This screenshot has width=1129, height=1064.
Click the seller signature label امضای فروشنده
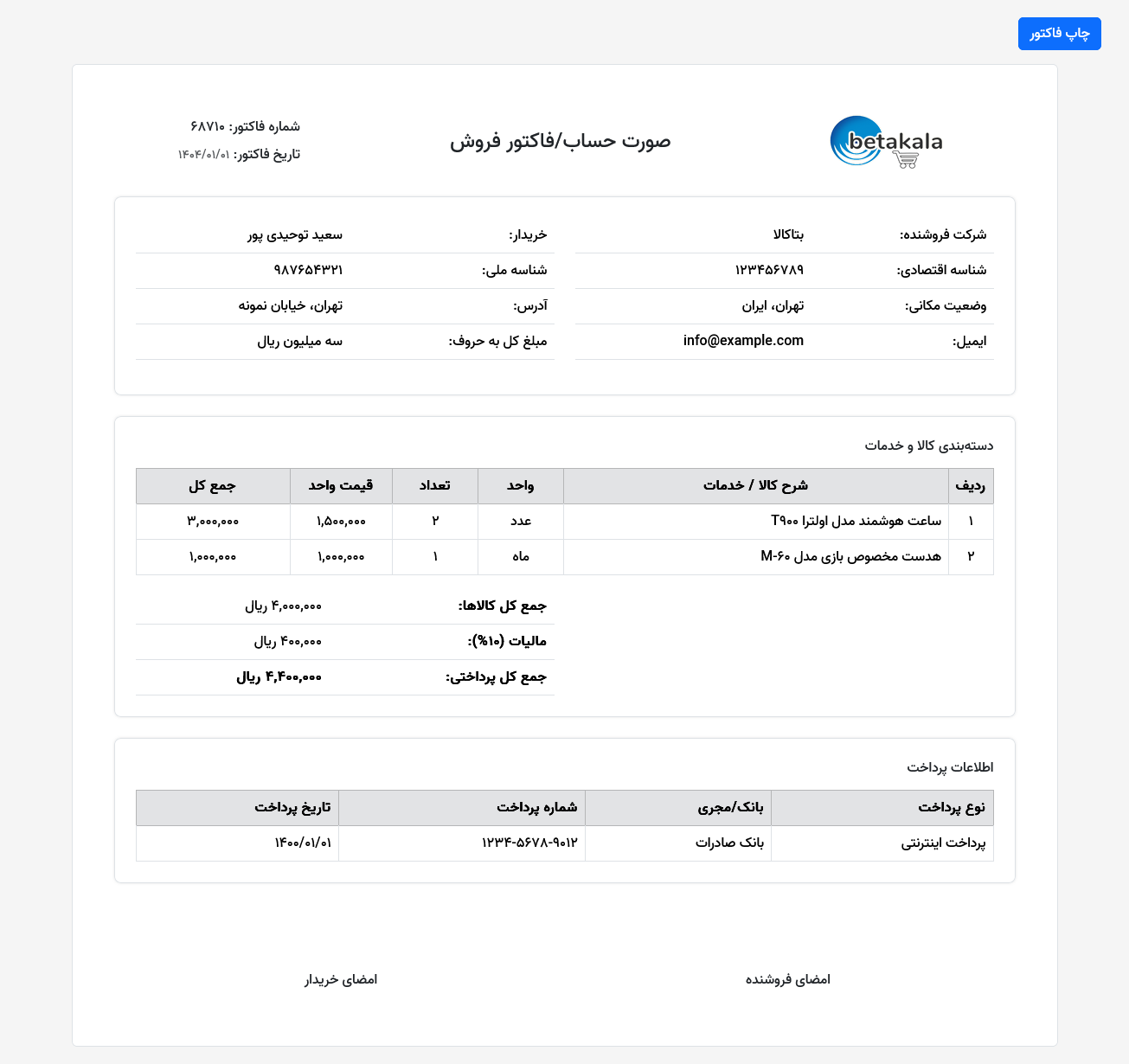click(787, 979)
